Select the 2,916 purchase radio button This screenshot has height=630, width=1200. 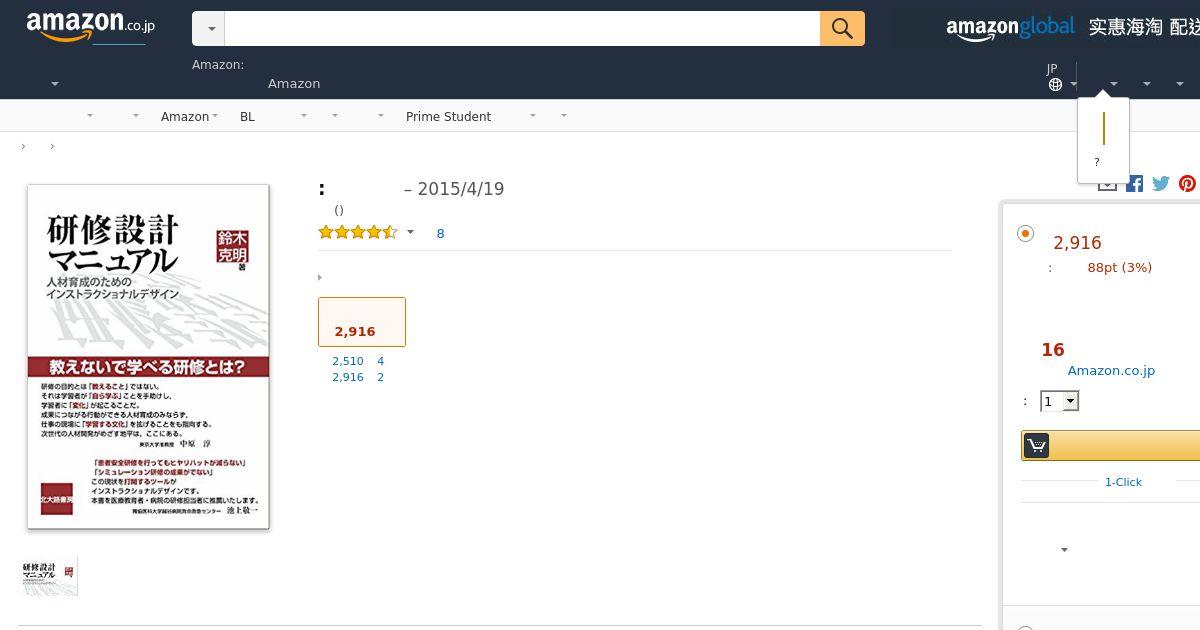click(1025, 233)
